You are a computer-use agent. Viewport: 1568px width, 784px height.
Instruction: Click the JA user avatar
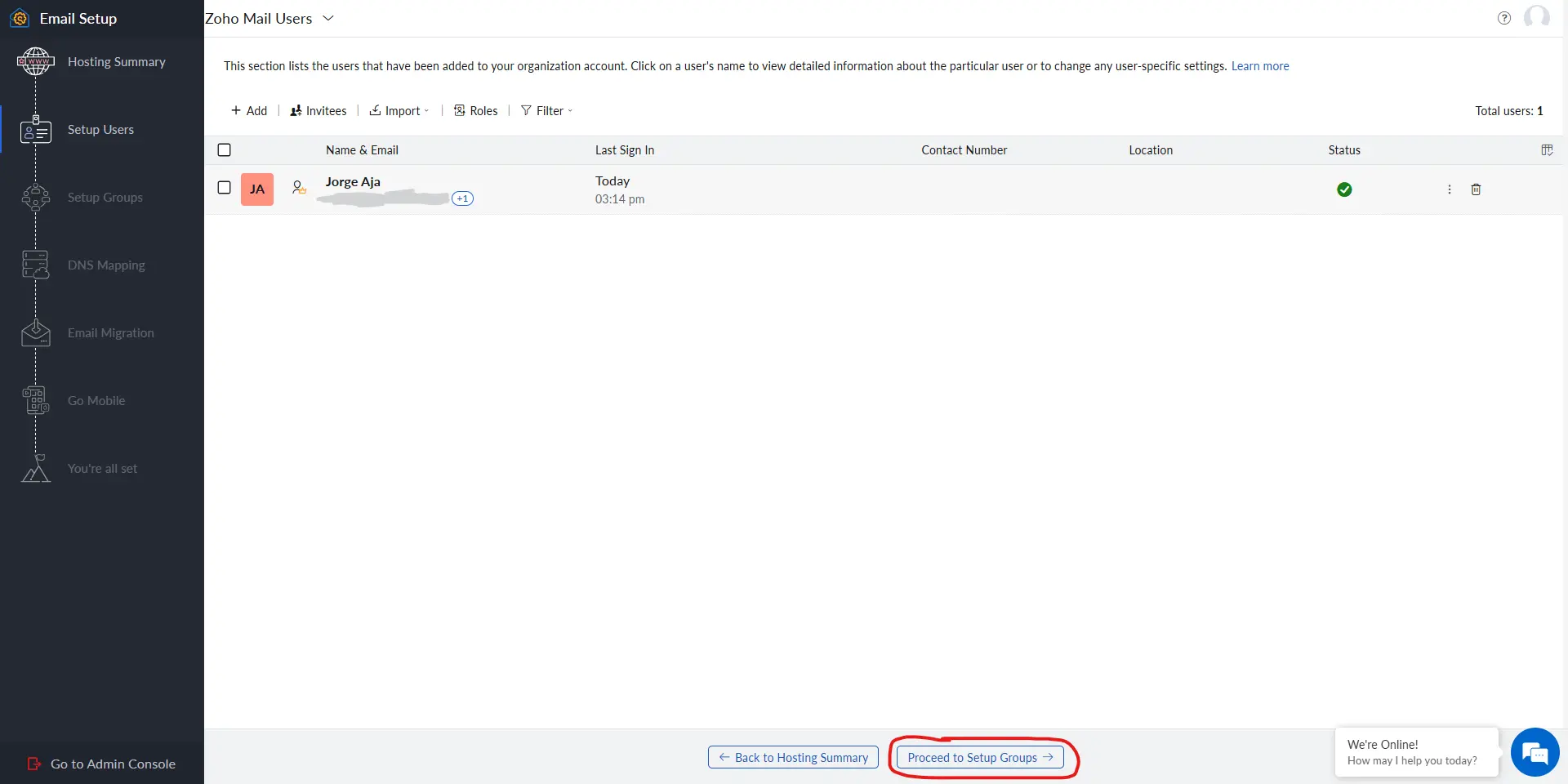coord(257,189)
